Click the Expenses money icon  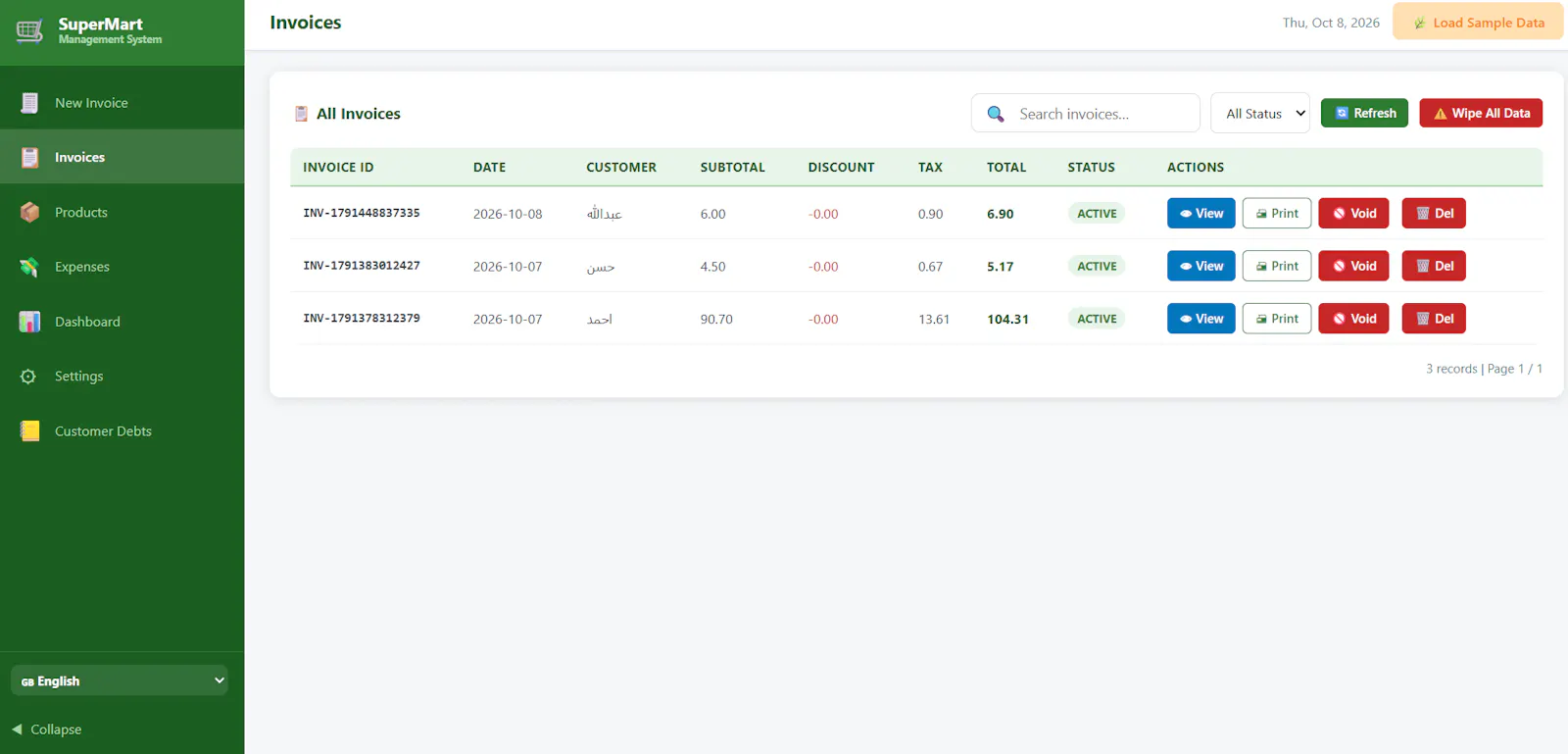click(29, 267)
